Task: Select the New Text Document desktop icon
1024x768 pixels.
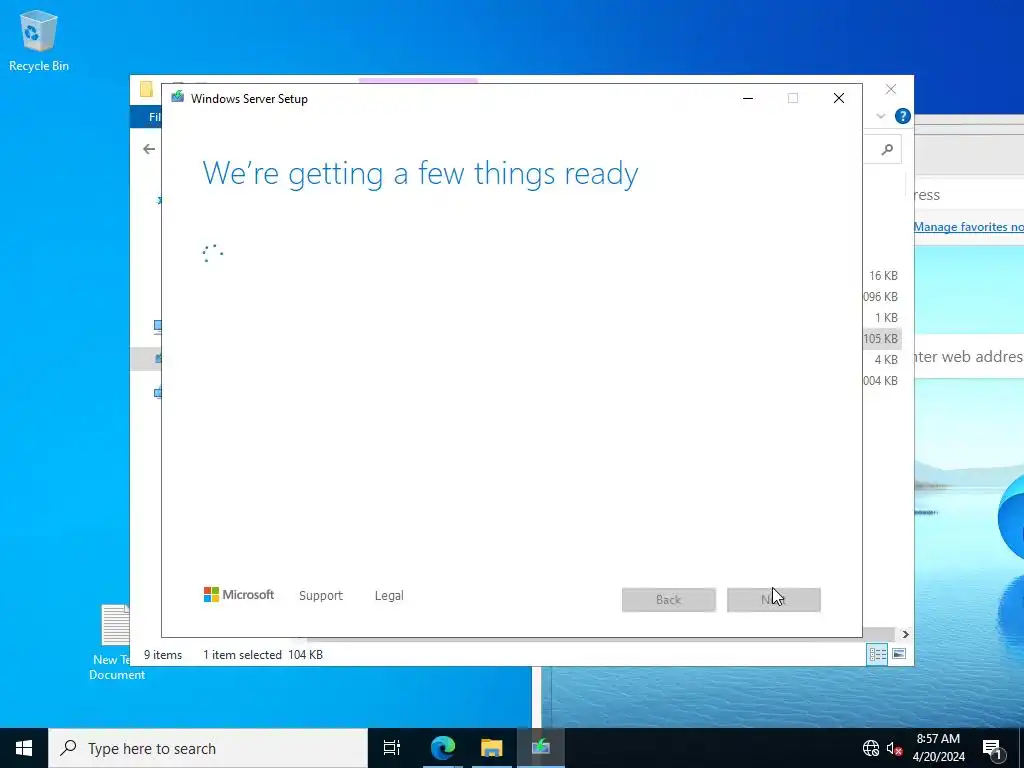Action: pyautogui.click(x=116, y=643)
